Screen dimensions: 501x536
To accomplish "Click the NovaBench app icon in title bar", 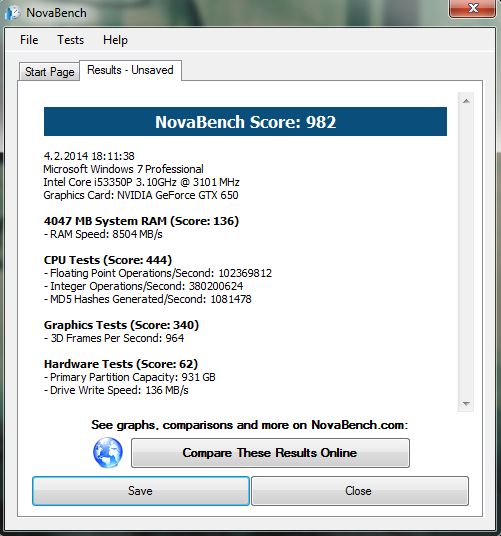I will (x=13, y=13).
